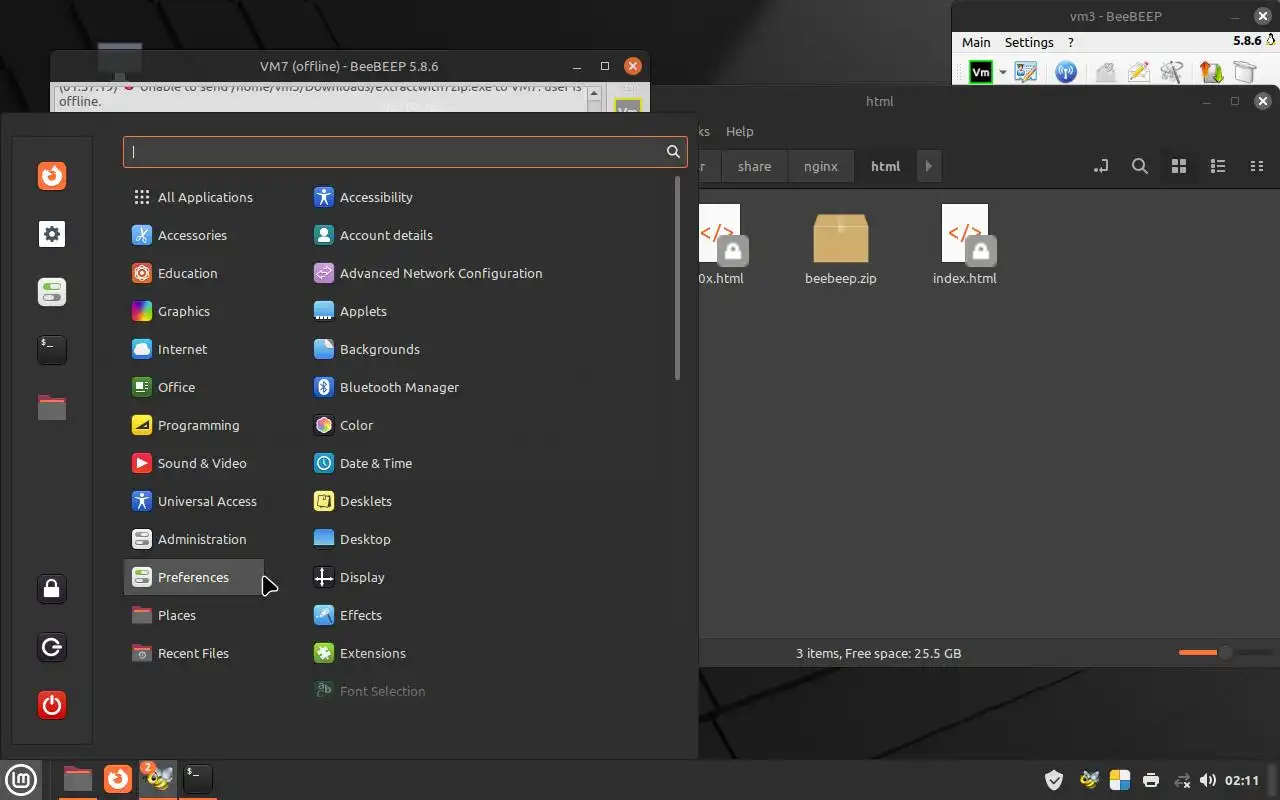Open Terminal from the taskbar

(x=198, y=779)
